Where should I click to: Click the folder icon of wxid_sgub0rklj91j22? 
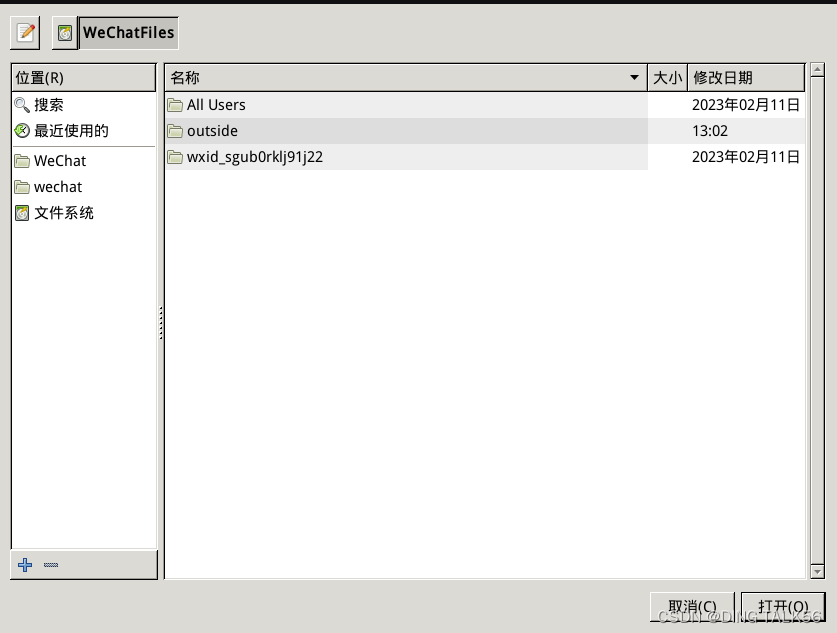coord(175,157)
